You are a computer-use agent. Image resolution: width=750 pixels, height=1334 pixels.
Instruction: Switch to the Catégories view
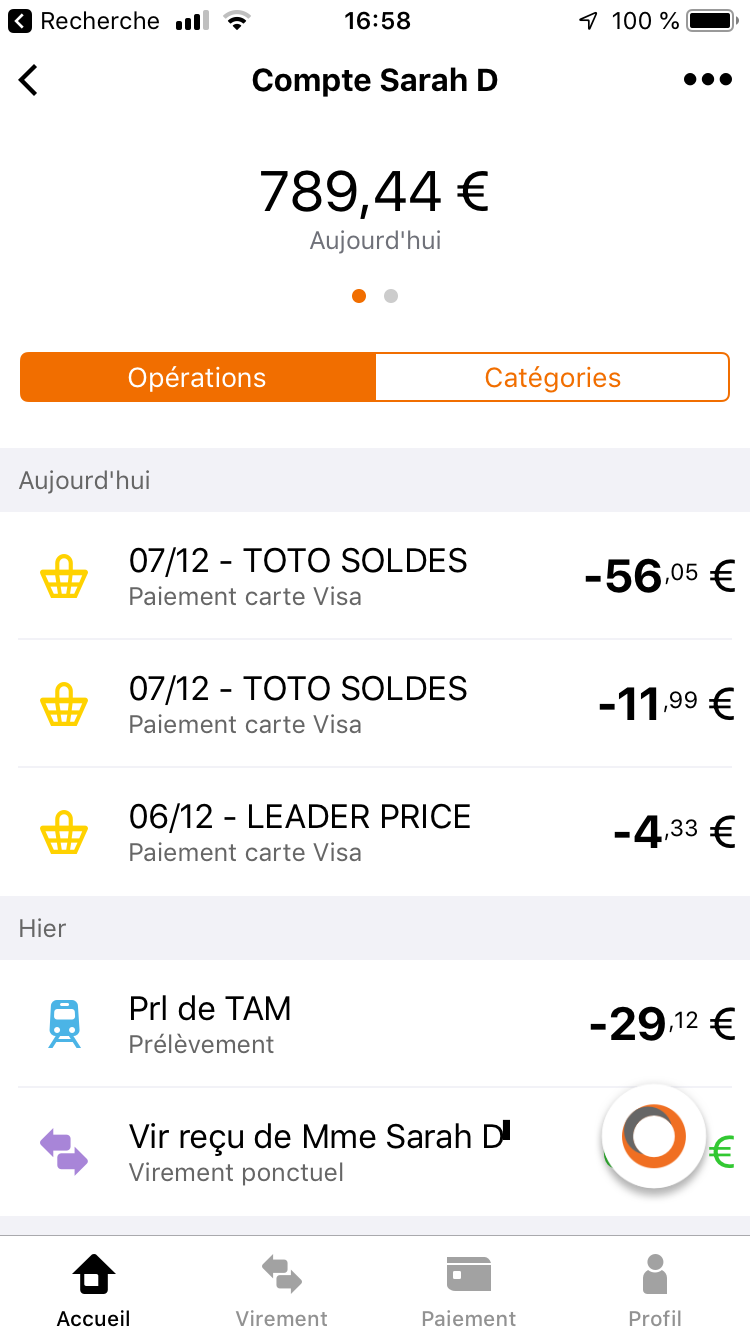coord(552,377)
